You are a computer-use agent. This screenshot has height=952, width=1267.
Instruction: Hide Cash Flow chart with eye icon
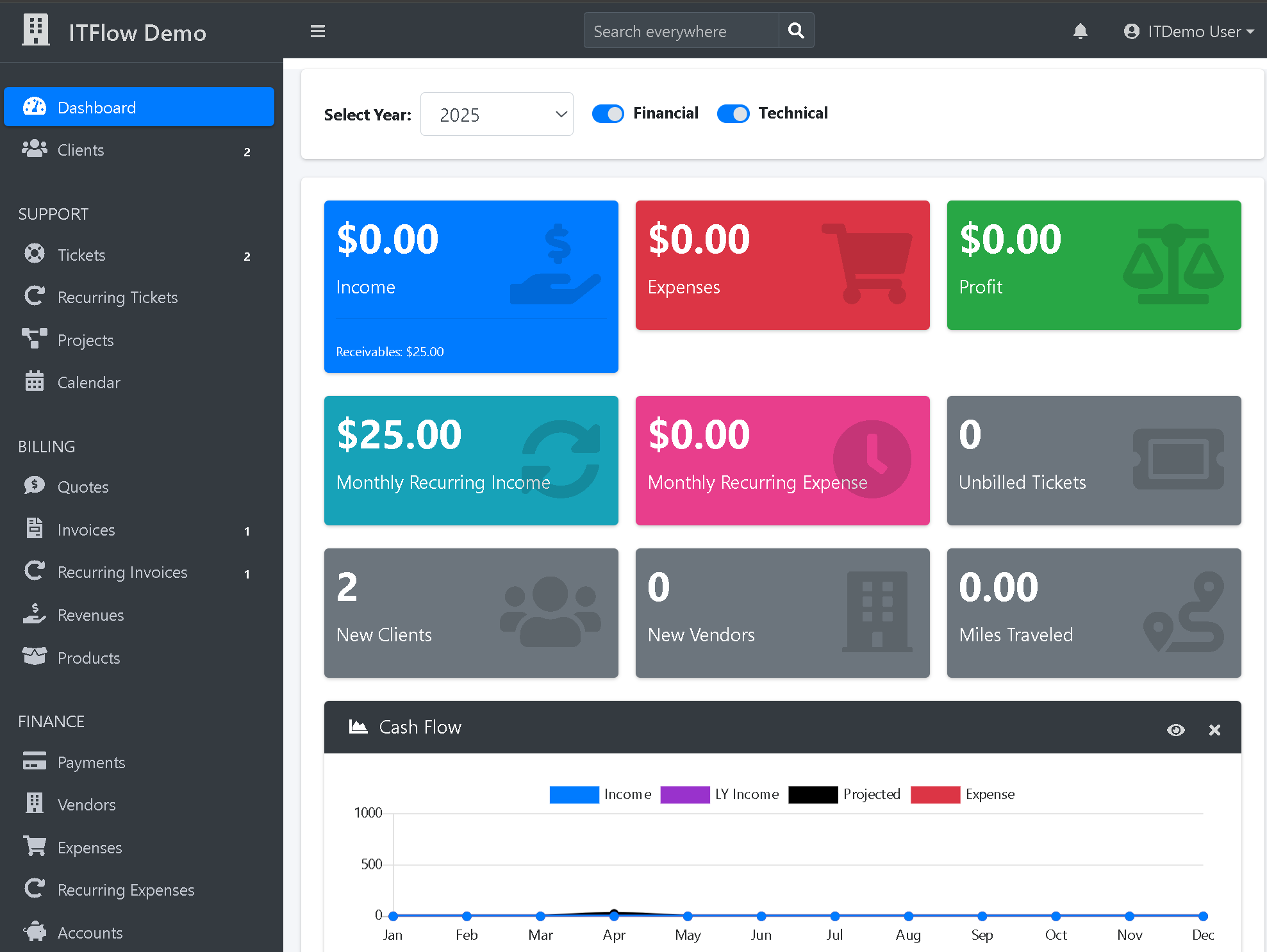(1175, 730)
